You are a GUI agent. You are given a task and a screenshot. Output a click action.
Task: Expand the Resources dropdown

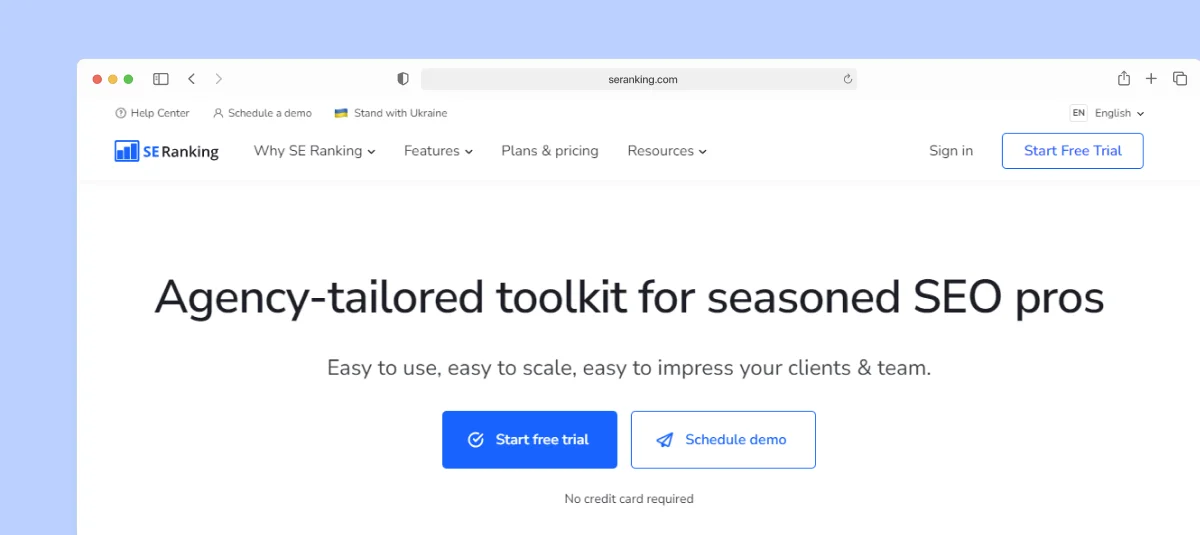[x=667, y=151]
